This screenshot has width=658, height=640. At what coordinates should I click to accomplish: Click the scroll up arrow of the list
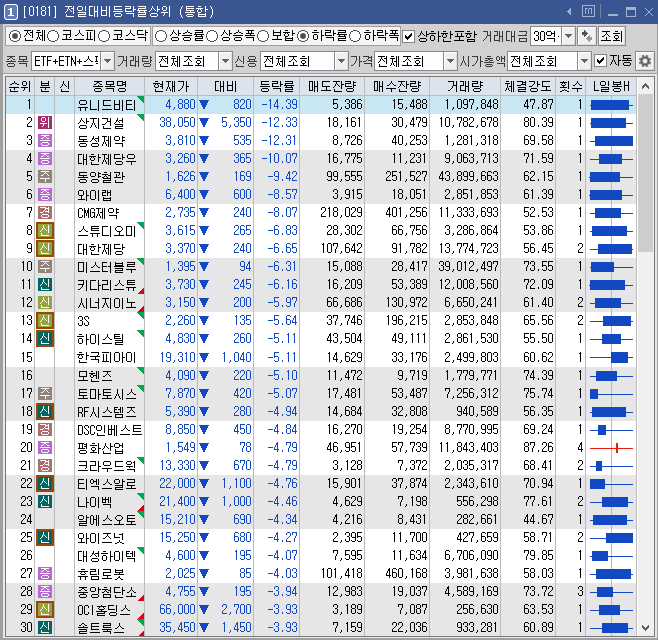click(x=645, y=86)
